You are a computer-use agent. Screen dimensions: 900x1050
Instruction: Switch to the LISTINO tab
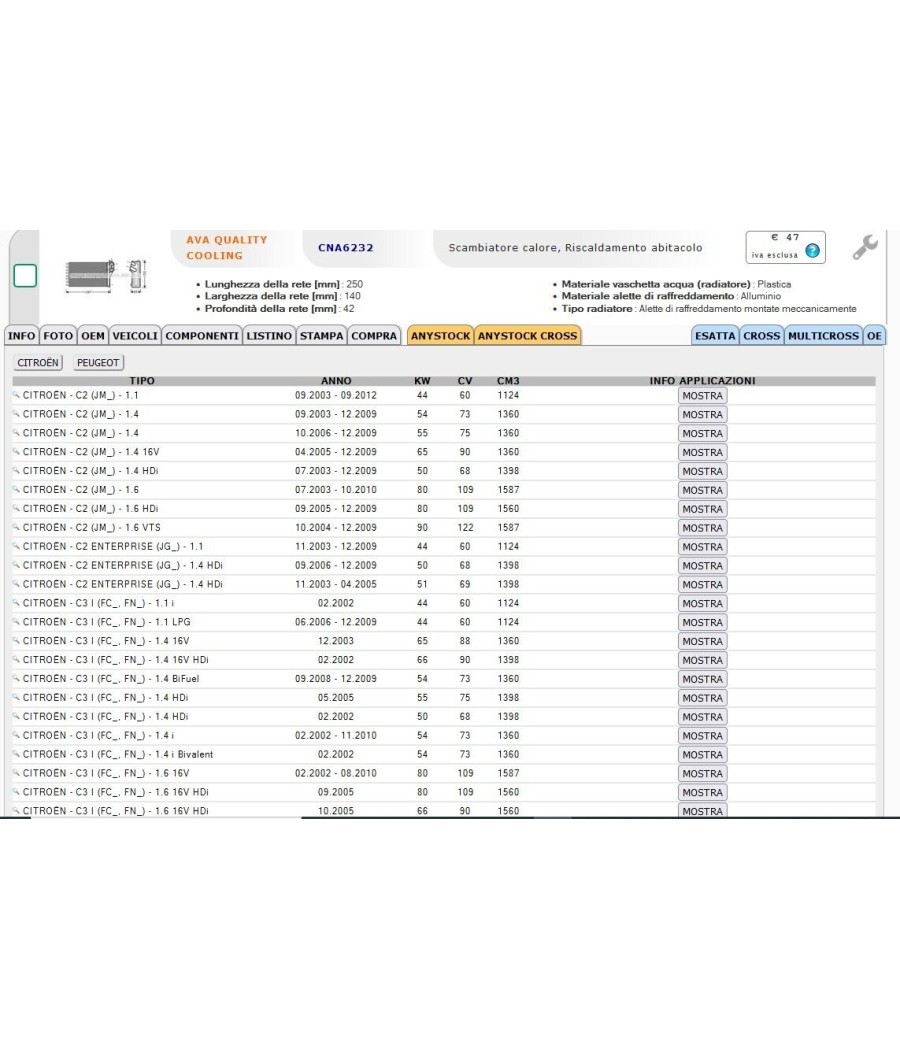click(x=269, y=335)
